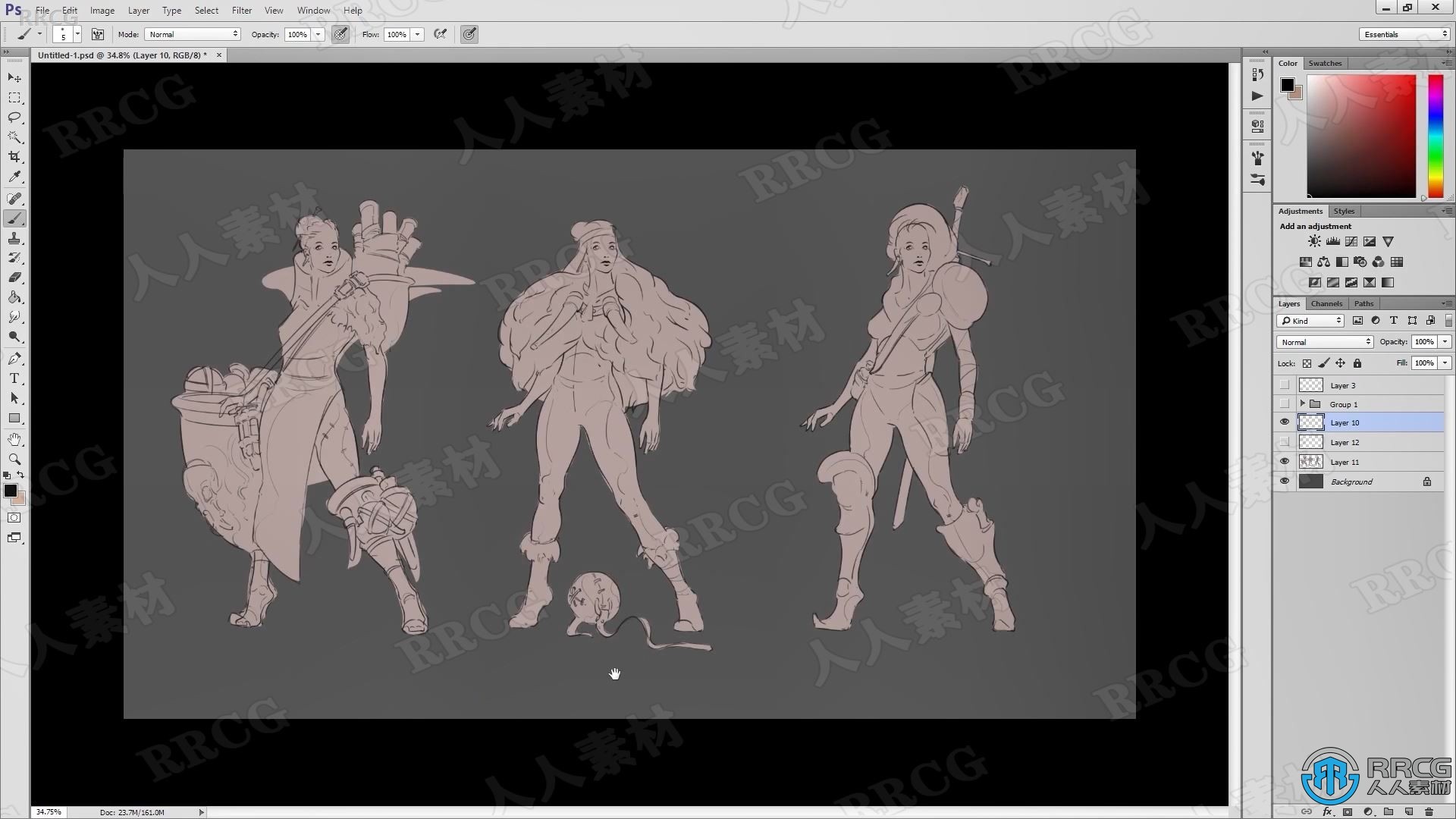Change screen mode icon
The image size is (1456, 819).
coord(14,538)
